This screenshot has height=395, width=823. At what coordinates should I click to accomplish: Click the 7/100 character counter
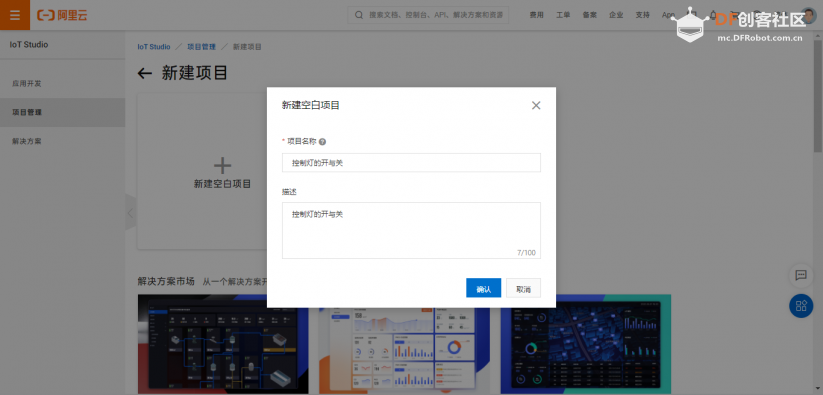(x=526, y=252)
